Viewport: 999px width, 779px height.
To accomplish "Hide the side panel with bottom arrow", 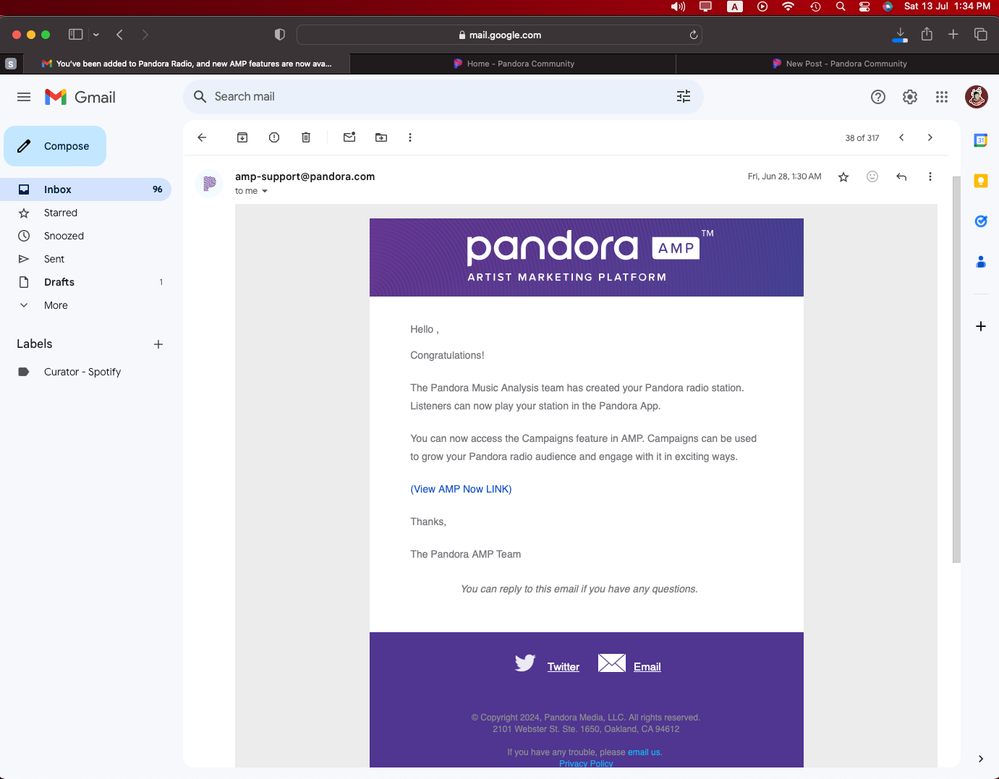I will 980,759.
